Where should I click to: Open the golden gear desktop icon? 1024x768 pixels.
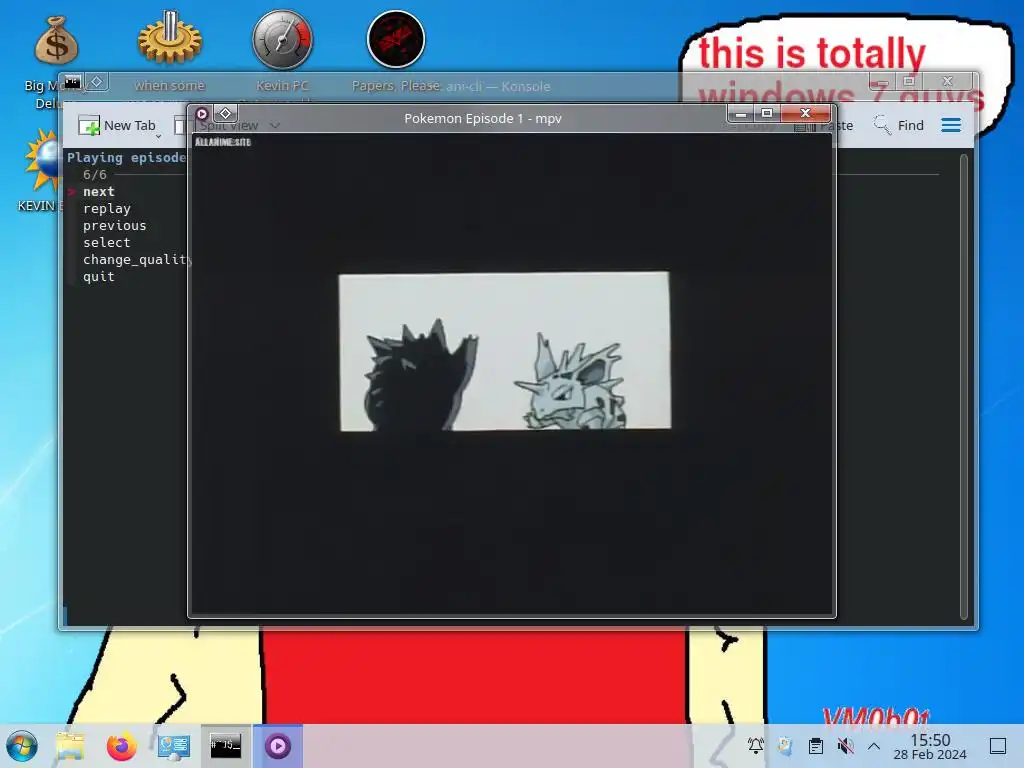tap(170, 39)
